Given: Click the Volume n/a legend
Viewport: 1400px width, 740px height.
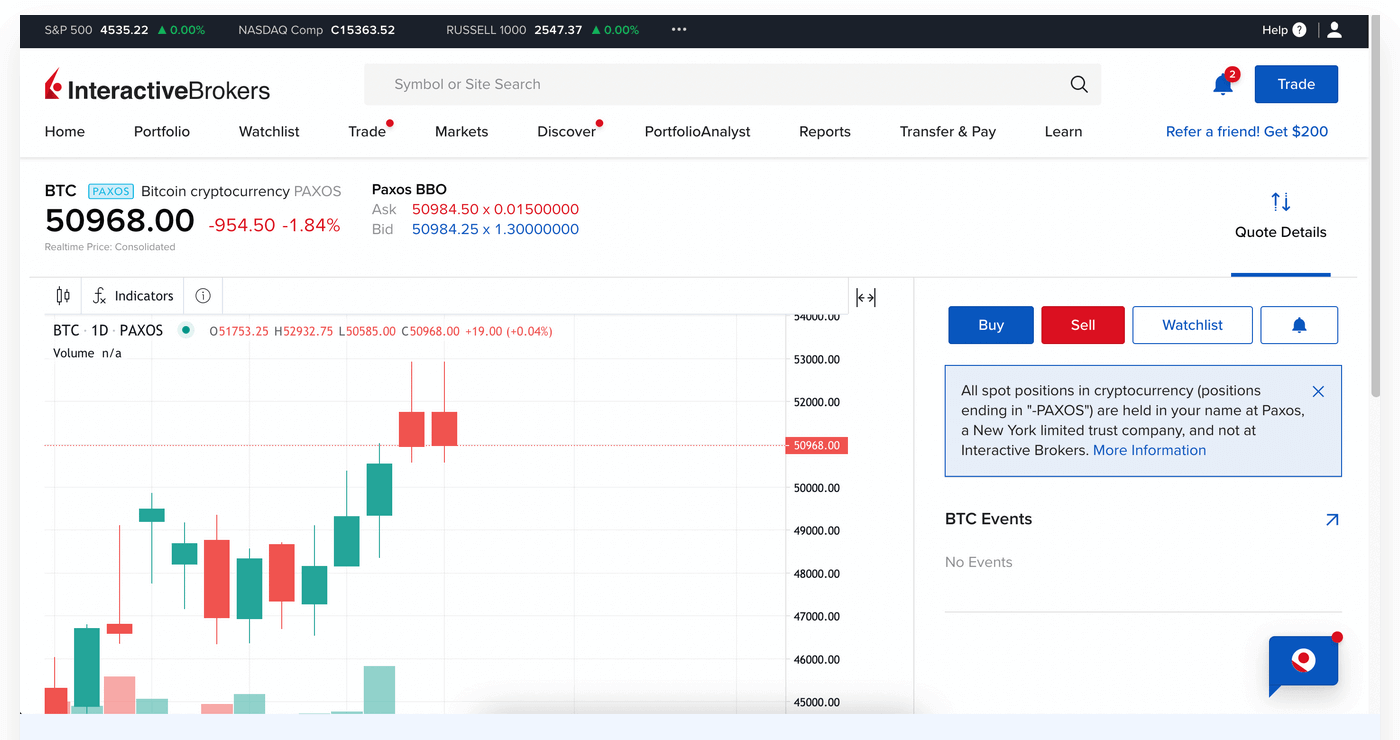Looking at the screenshot, I should 87,353.
